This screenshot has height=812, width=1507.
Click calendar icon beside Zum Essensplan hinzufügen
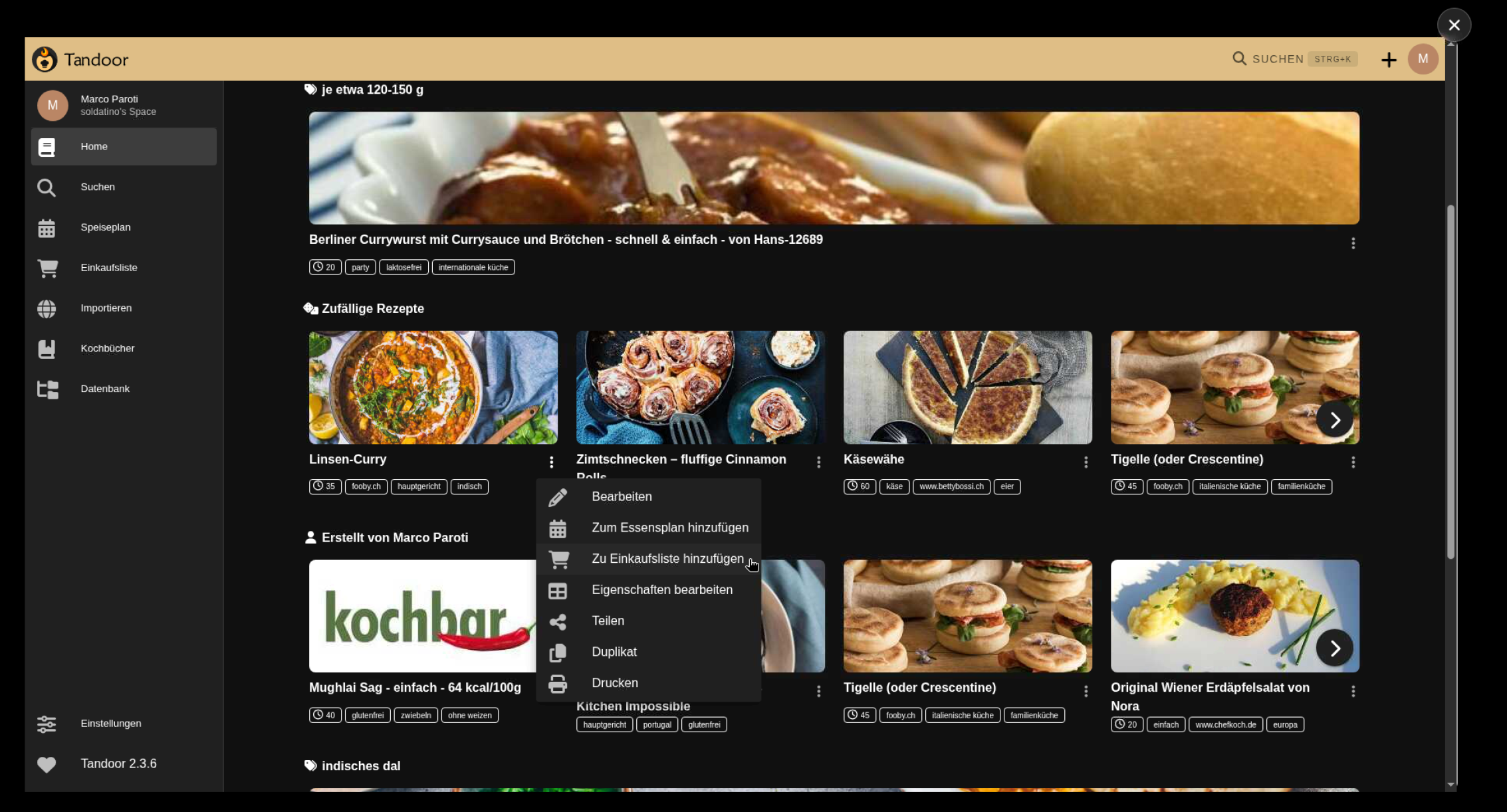[x=557, y=528]
